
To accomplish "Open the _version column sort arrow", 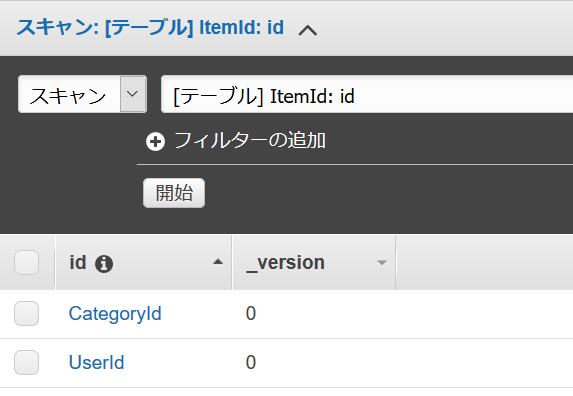I will 382,263.
